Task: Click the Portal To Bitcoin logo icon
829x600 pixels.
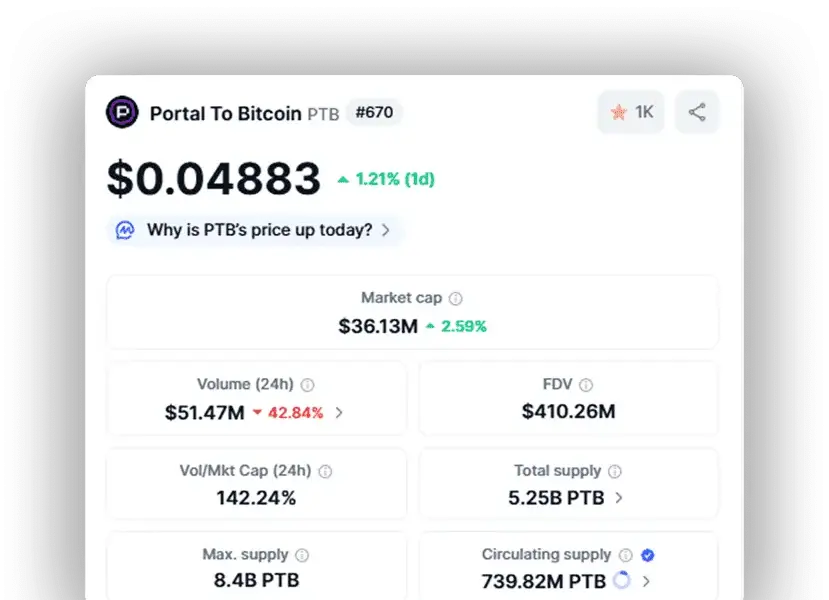Action: [x=122, y=112]
